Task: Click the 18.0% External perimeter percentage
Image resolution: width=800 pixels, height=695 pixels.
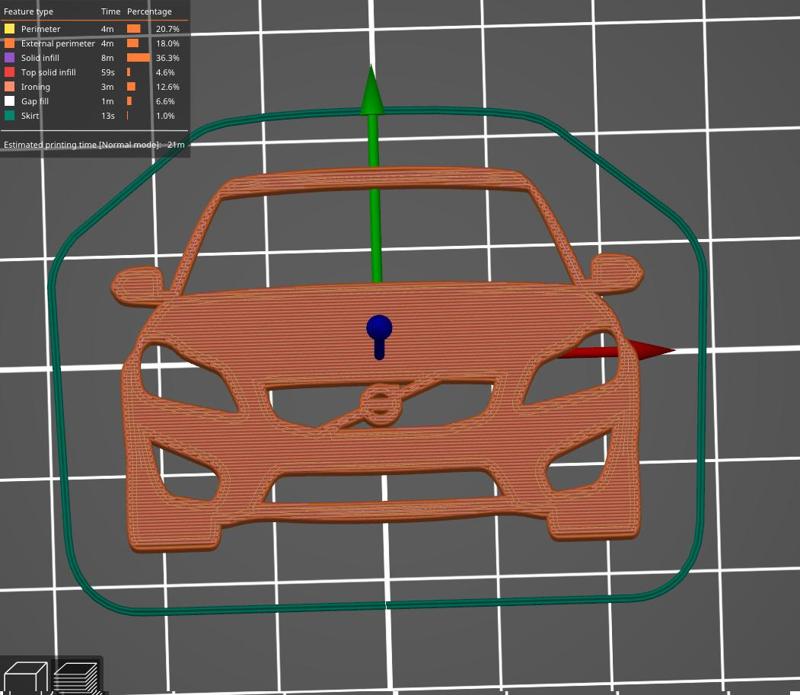Action: click(x=167, y=43)
